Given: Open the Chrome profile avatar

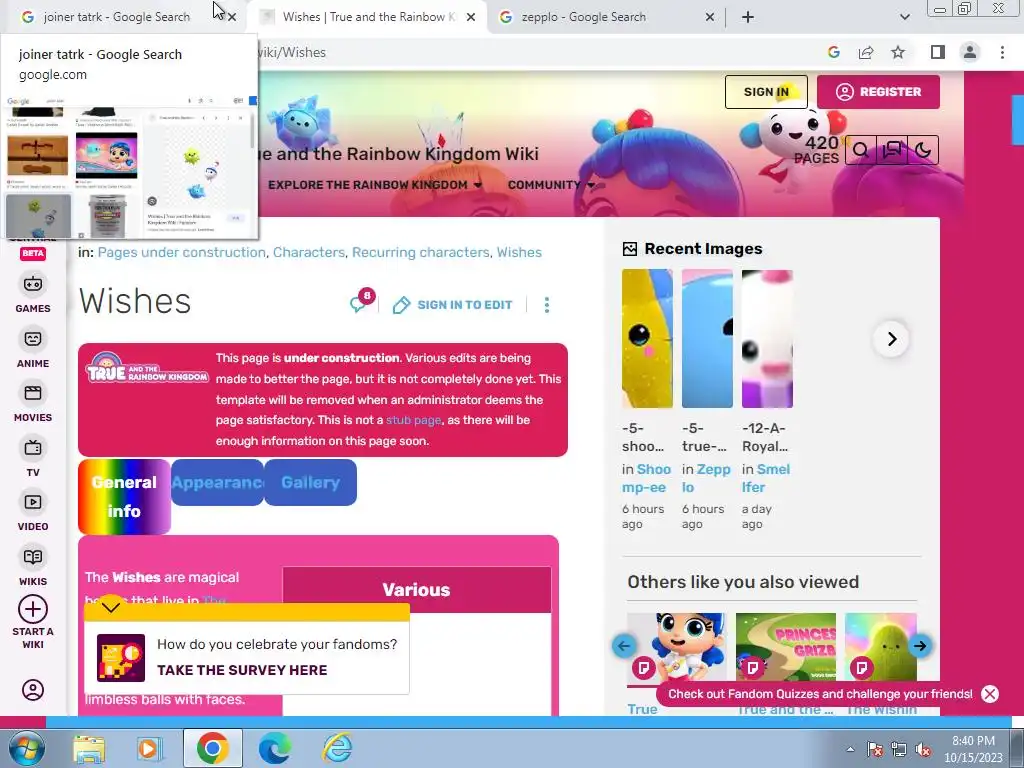Looking at the screenshot, I should tap(970, 52).
